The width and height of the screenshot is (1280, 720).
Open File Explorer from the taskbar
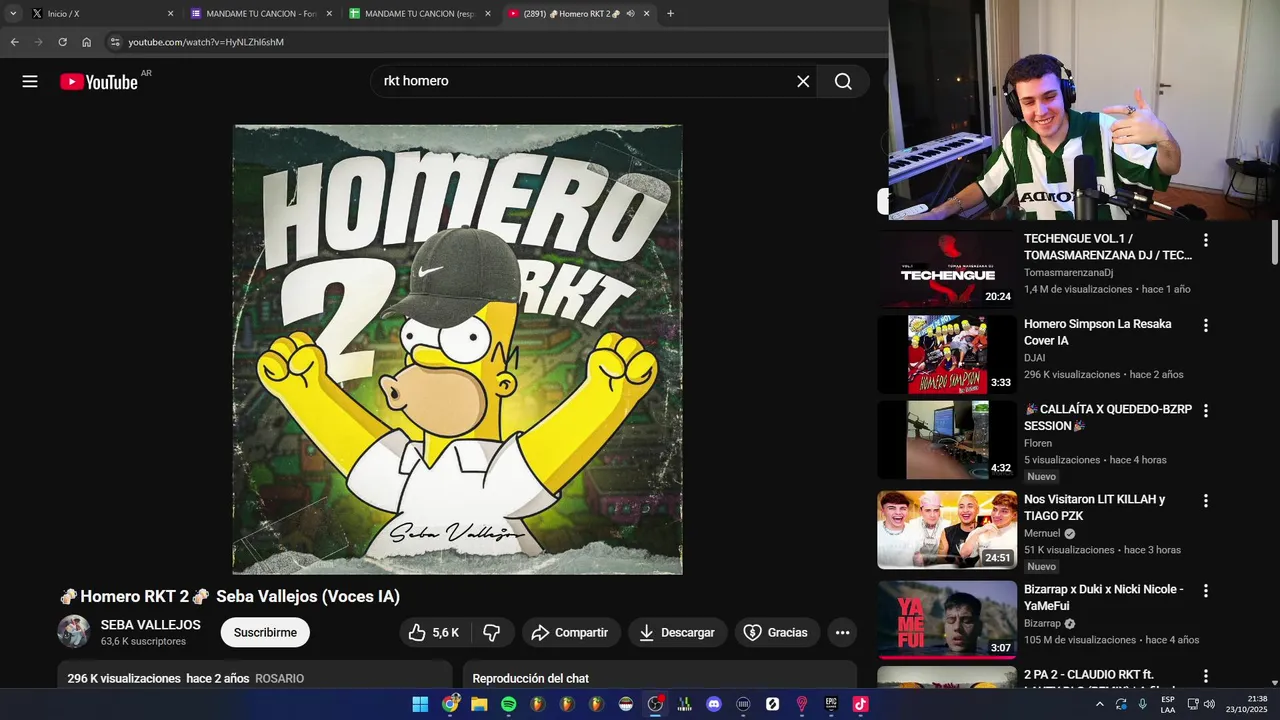[479, 704]
